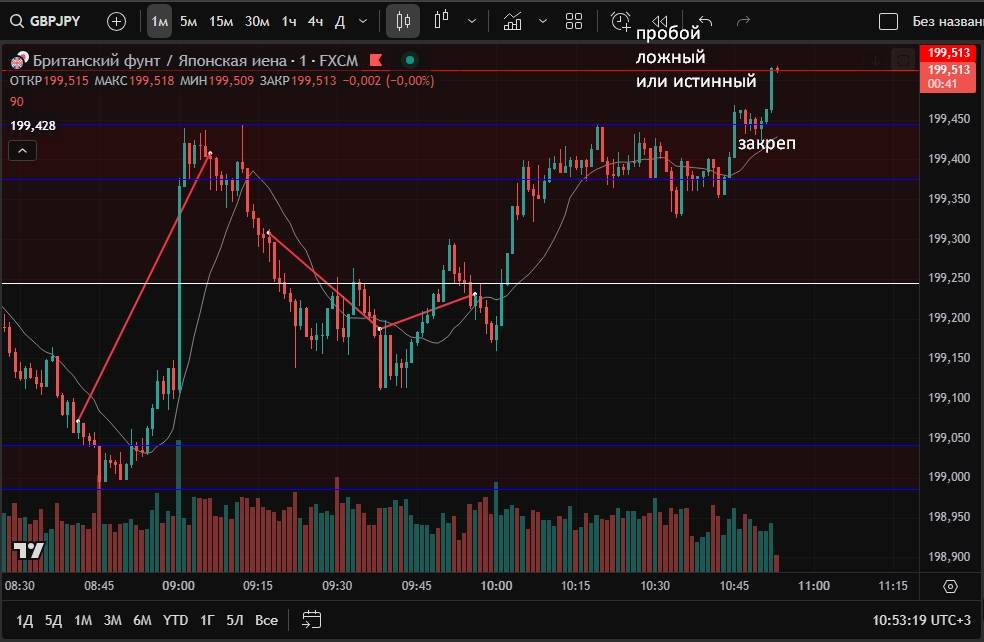Select the 'Все' date range tab
This screenshot has width=984, height=642.
pyautogui.click(x=266, y=620)
